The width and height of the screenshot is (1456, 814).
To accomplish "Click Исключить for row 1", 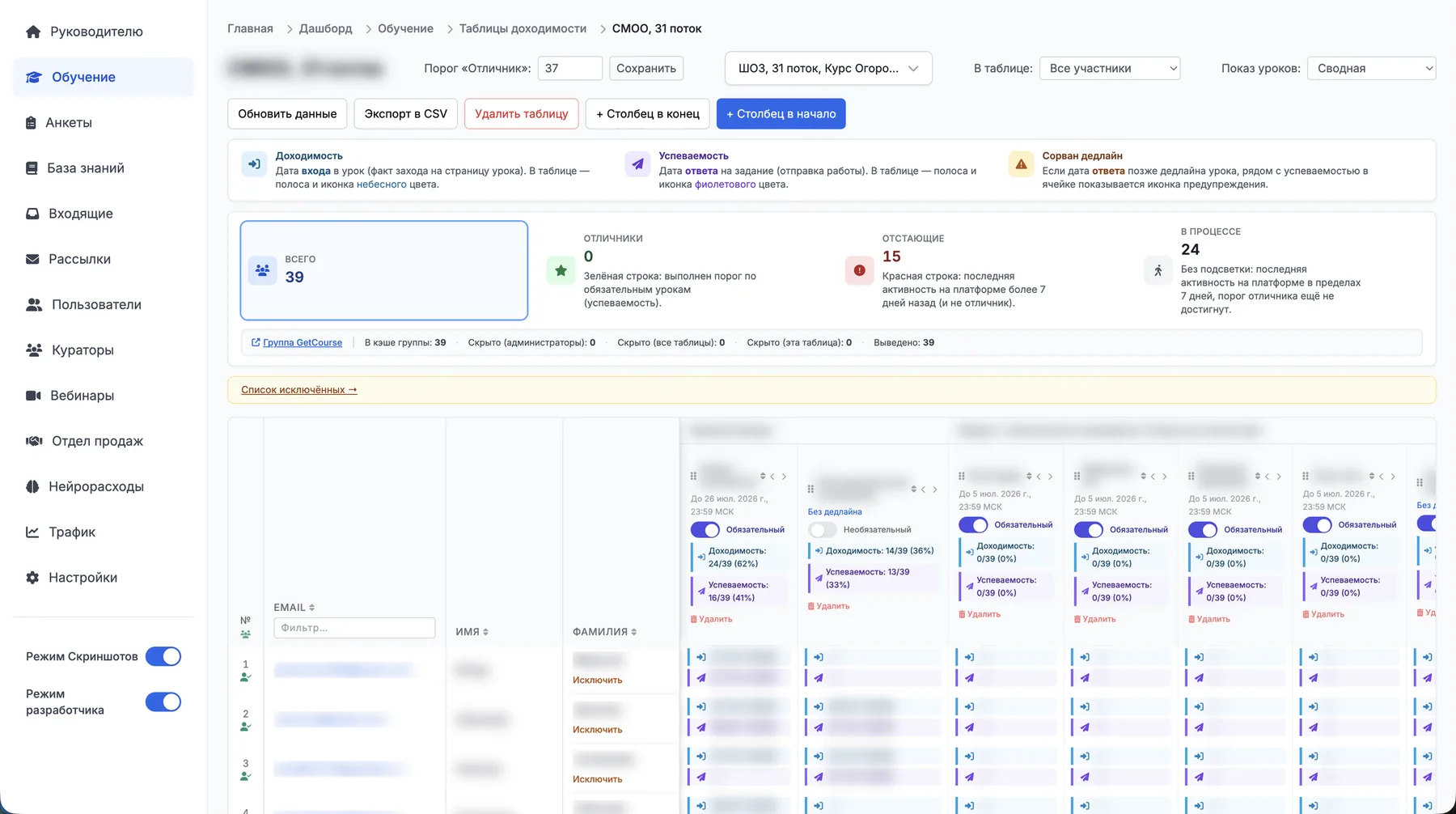I will pyautogui.click(x=598, y=680).
